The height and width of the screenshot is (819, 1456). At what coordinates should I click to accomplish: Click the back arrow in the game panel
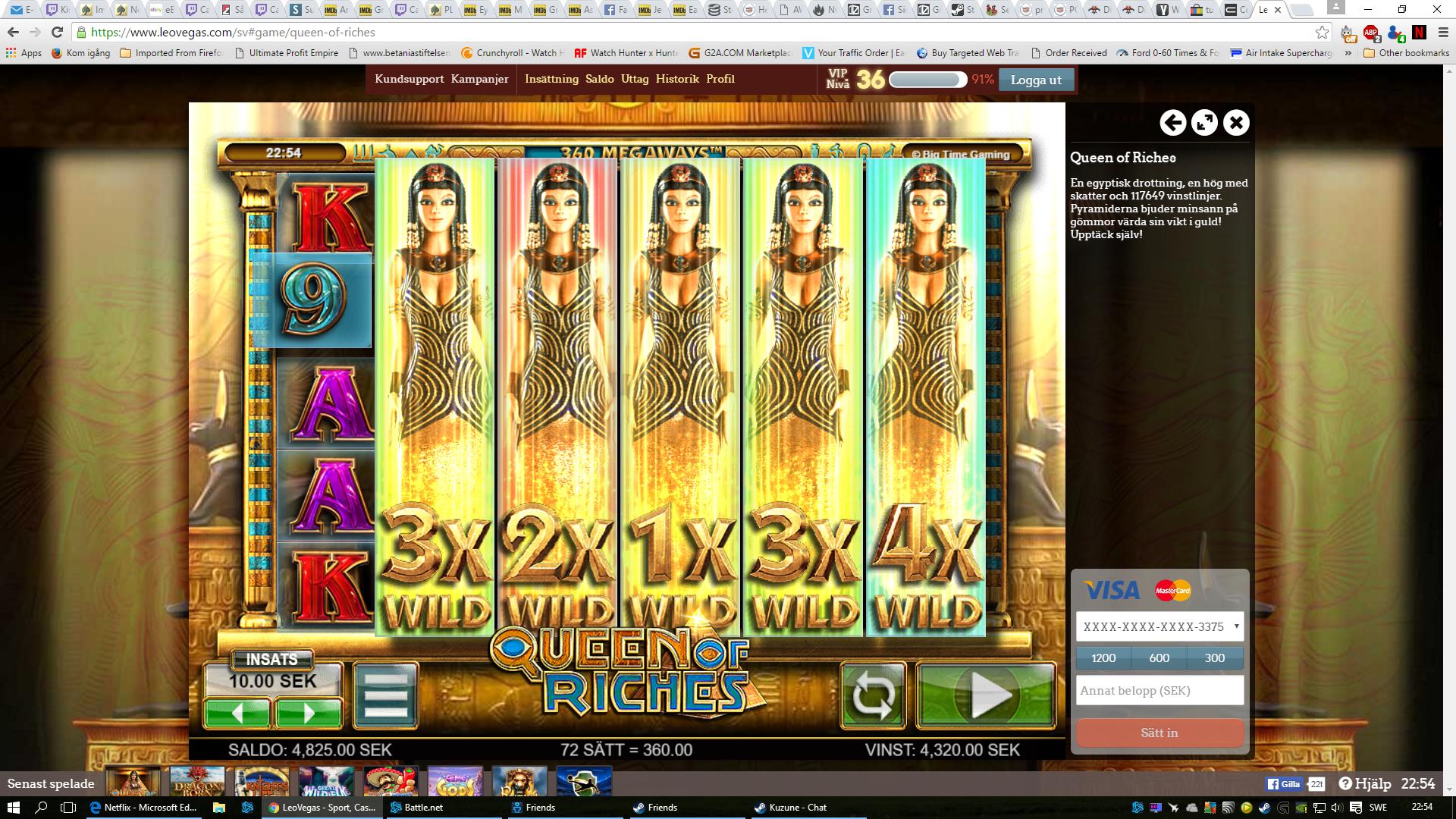pyautogui.click(x=1172, y=123)
